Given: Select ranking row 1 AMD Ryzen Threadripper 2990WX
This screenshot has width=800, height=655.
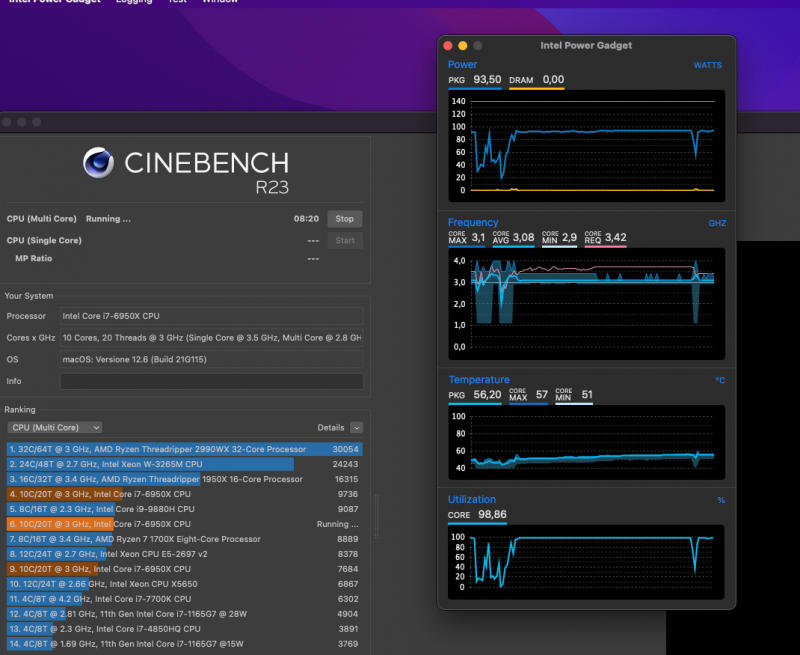Looking at the screenshot, I should pyautogui.click(x=185, y=449).
